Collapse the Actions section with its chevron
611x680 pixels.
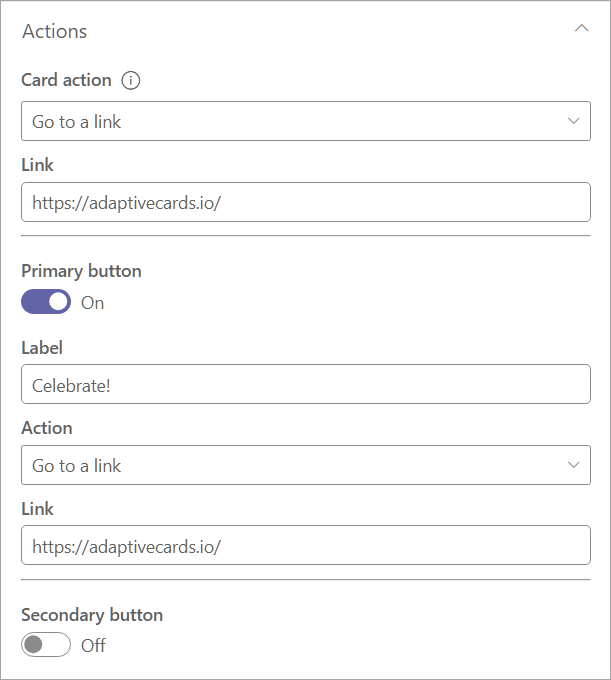[x=581, y=30]
